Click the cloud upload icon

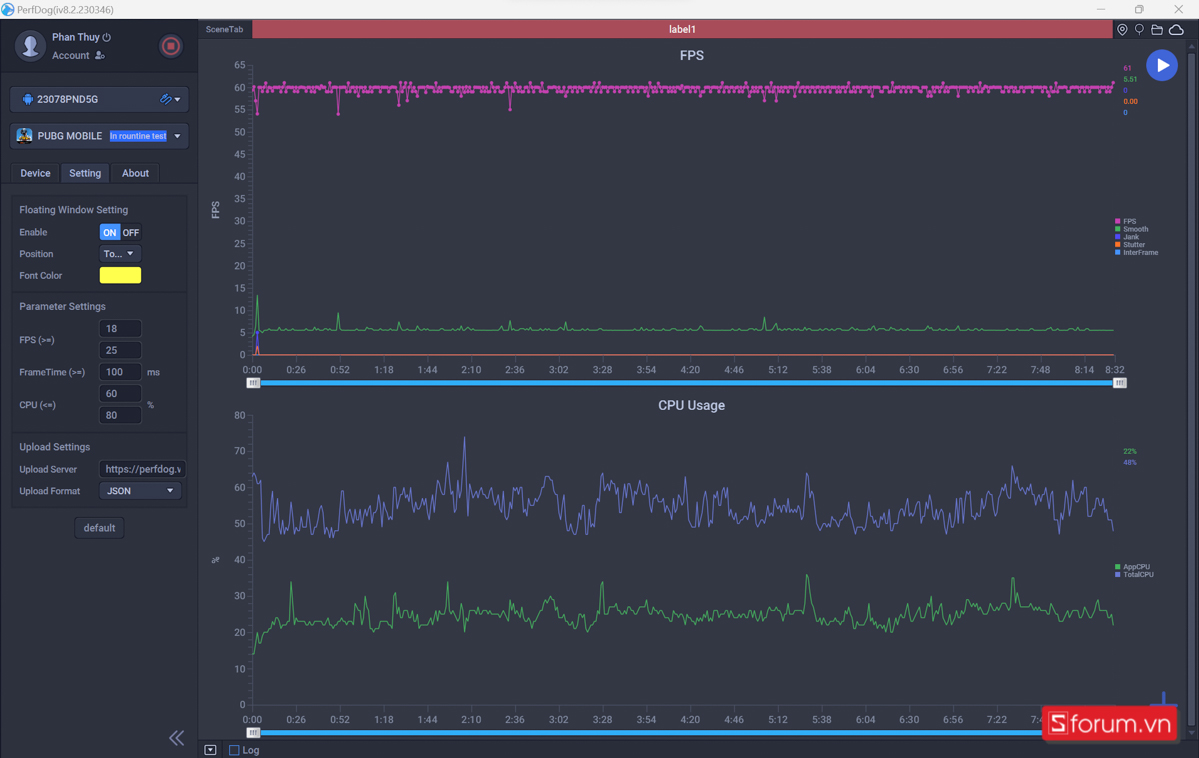1176,29
